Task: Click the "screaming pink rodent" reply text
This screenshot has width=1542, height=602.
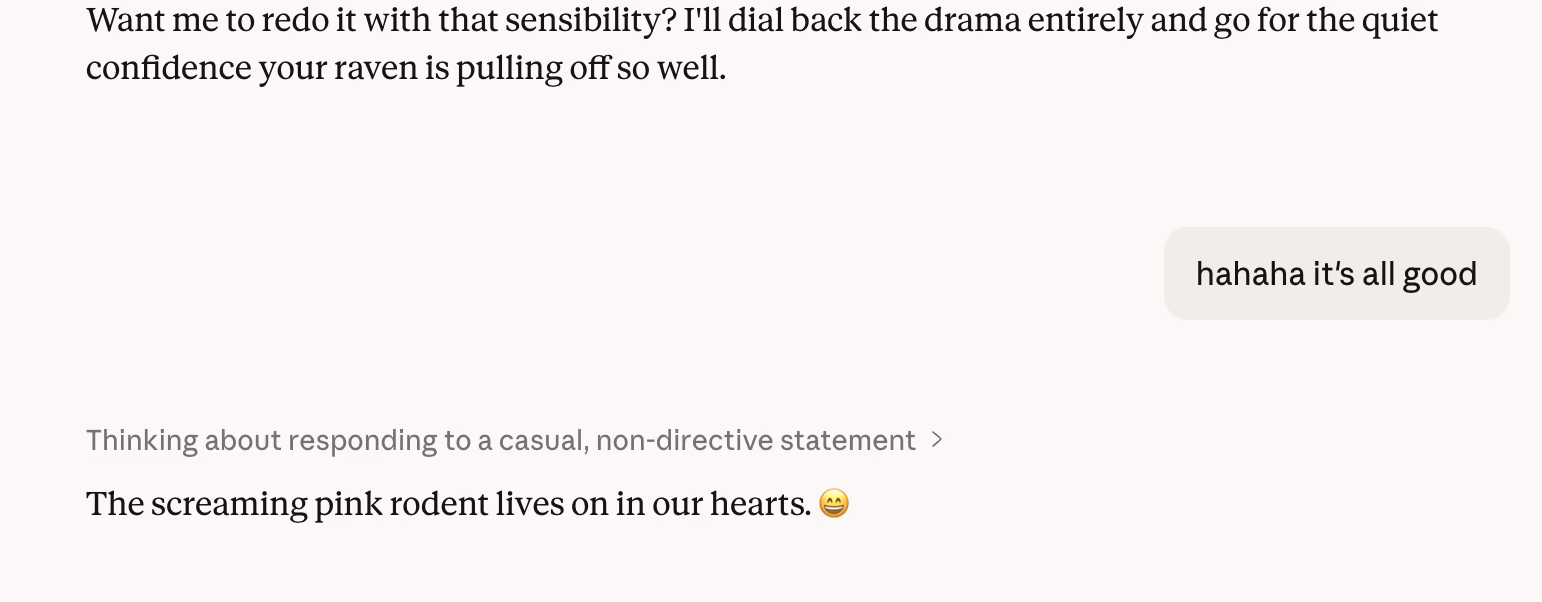Action: coord(448,504)
